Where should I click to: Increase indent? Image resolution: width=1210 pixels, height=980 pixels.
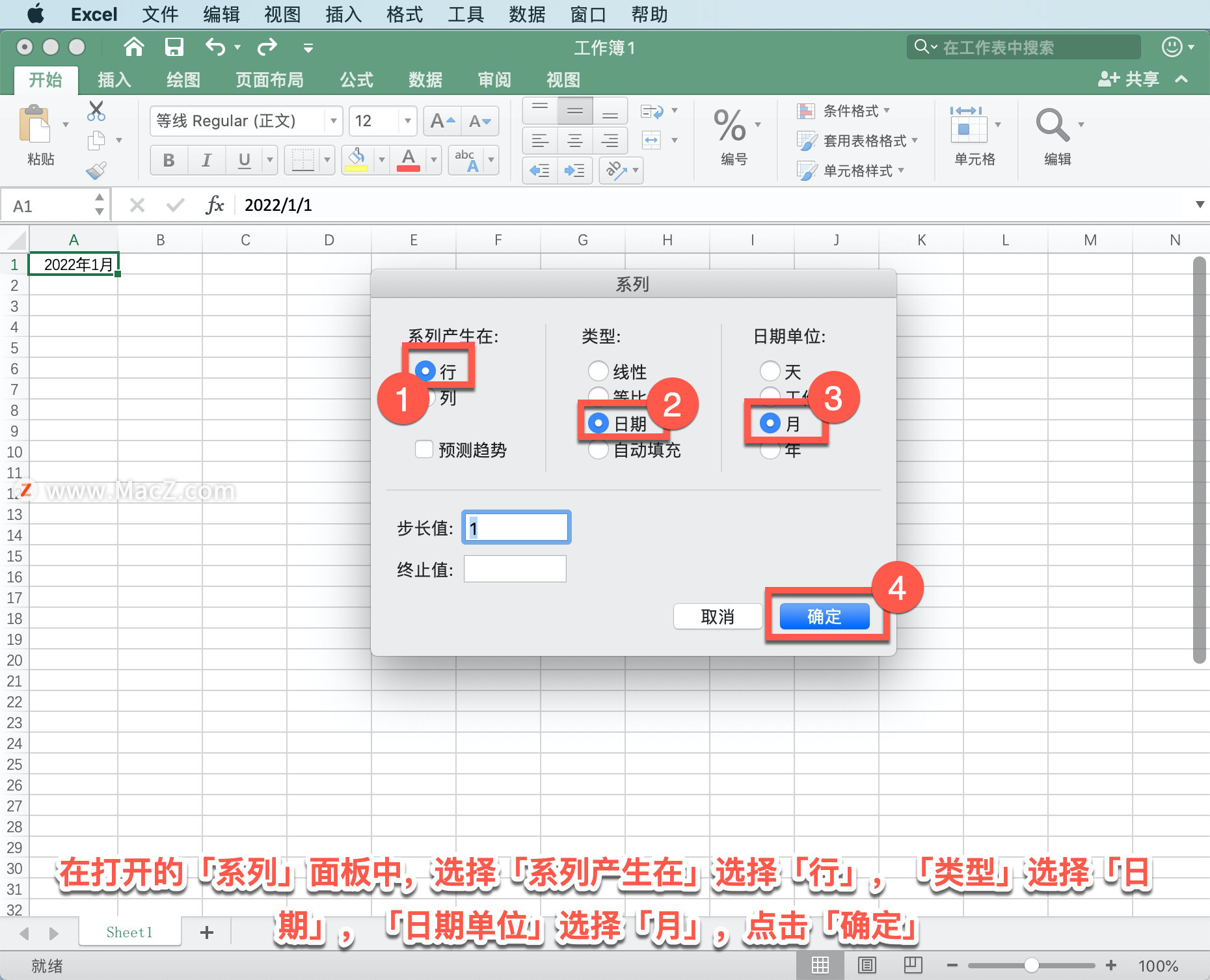click(x=575, y=170)
